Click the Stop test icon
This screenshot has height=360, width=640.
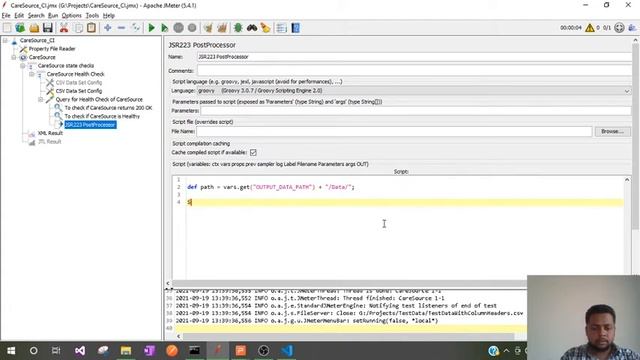[x=178, y=28]
